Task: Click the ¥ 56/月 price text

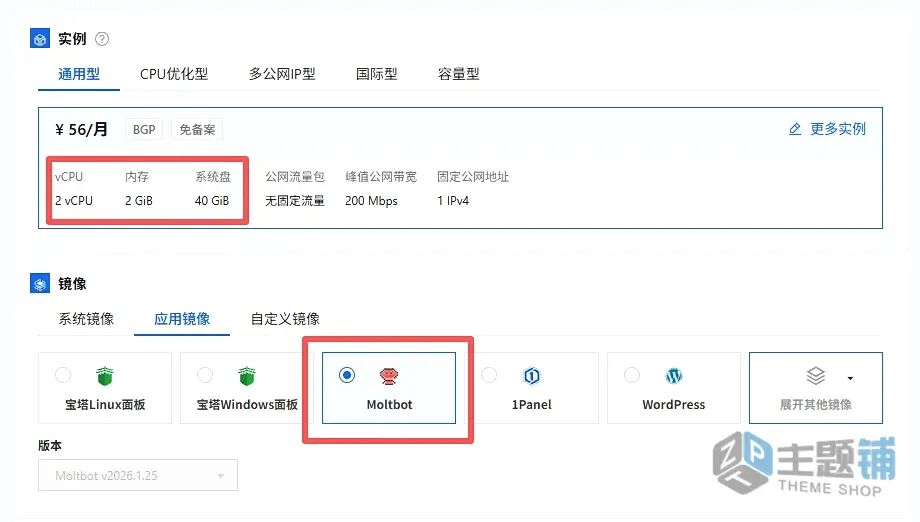Action: (82, 130)
